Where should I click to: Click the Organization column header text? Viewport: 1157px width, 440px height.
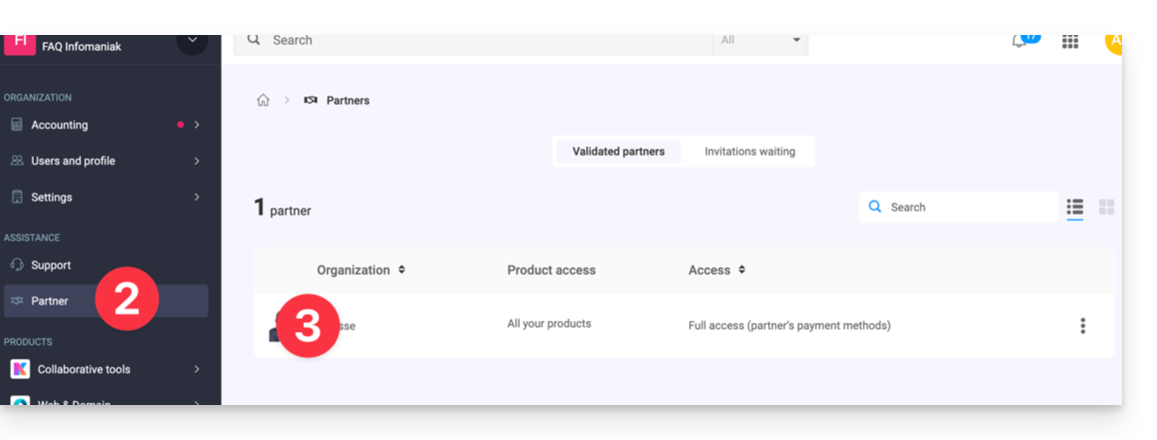(x=353, y=270)
